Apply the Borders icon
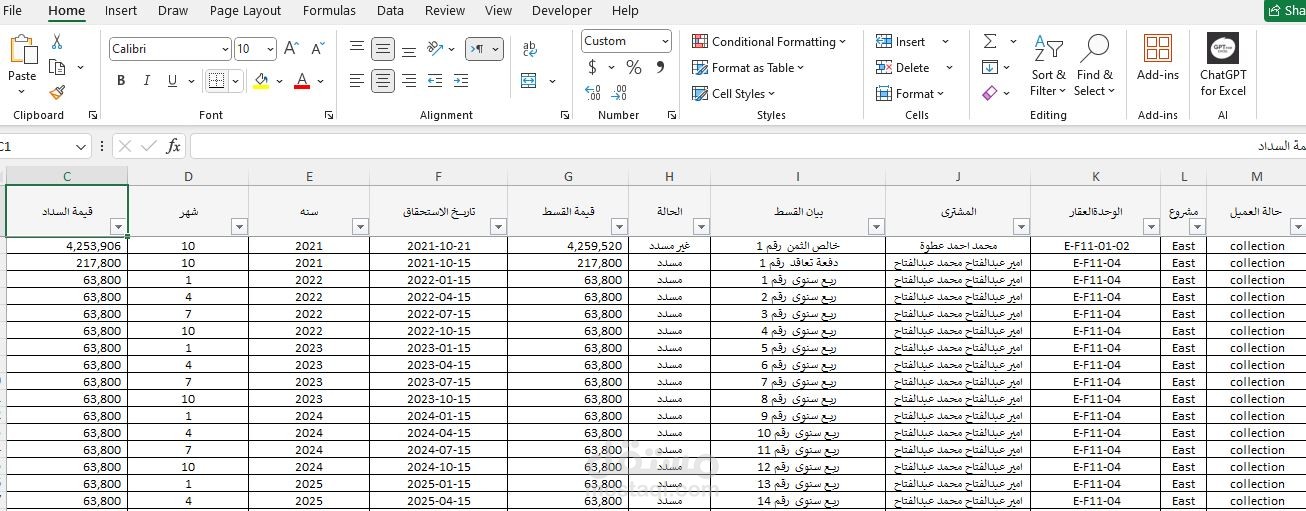Screen dimensions: 1306x511 click(x=216, y=81)
